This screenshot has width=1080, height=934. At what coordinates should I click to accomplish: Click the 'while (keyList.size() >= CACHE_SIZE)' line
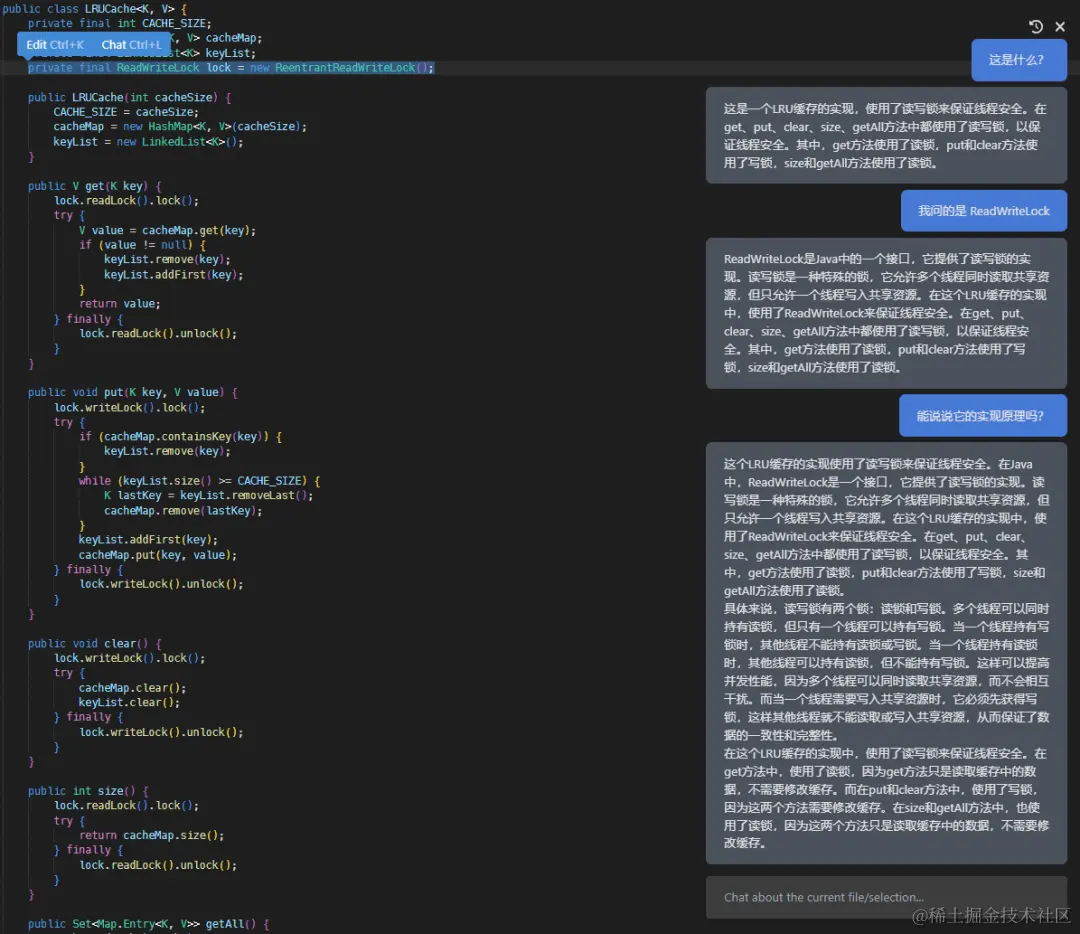point(199,481)
